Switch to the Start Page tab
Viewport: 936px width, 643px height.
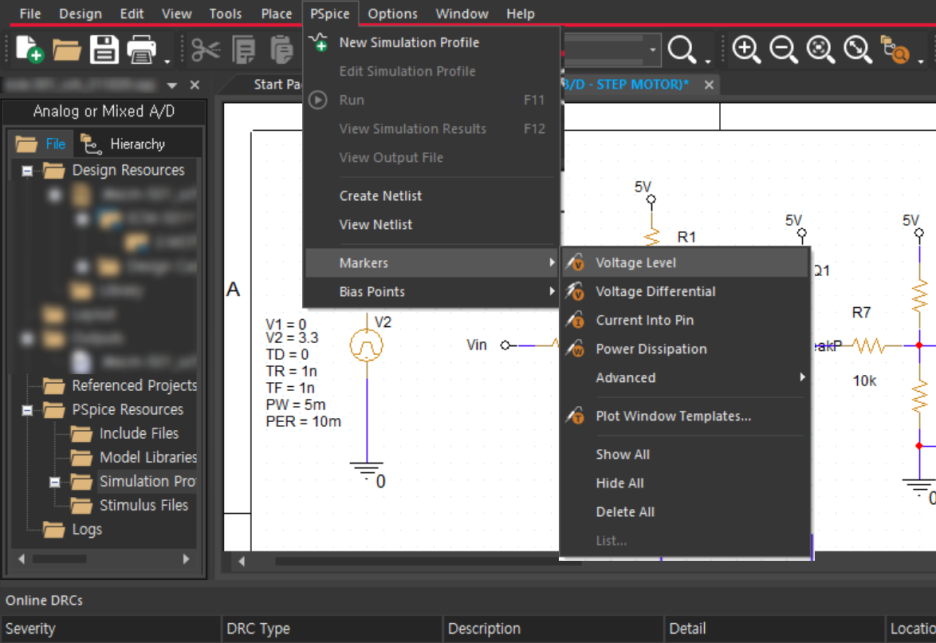pos(276,84)
